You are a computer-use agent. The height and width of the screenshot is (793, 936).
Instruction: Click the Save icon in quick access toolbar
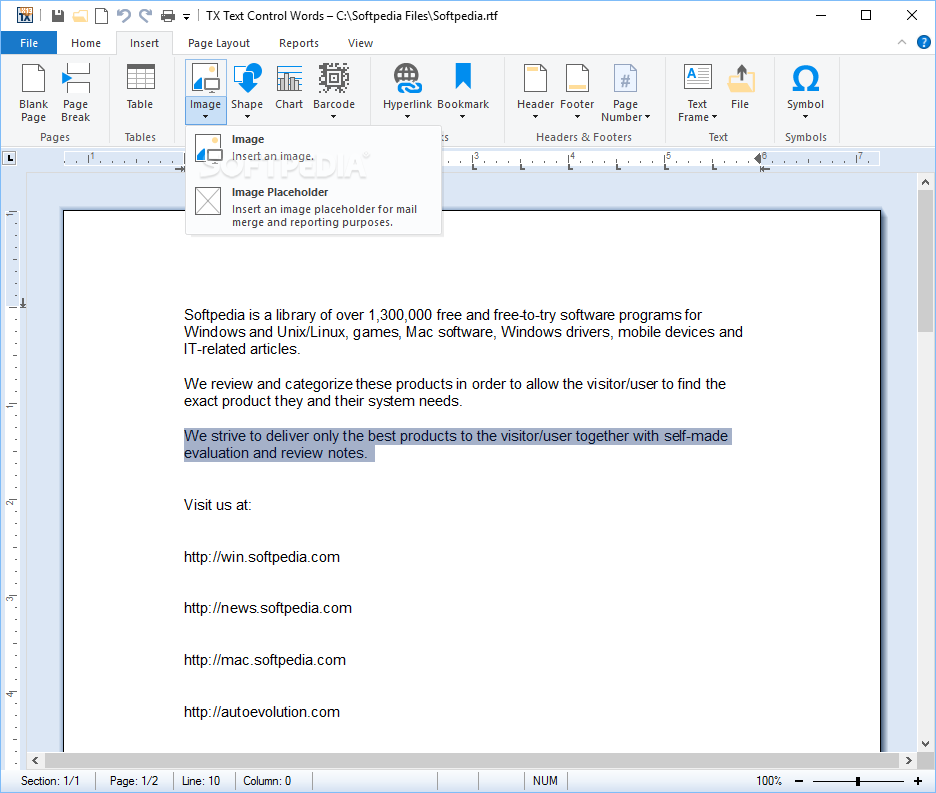(x=57, y=16)
